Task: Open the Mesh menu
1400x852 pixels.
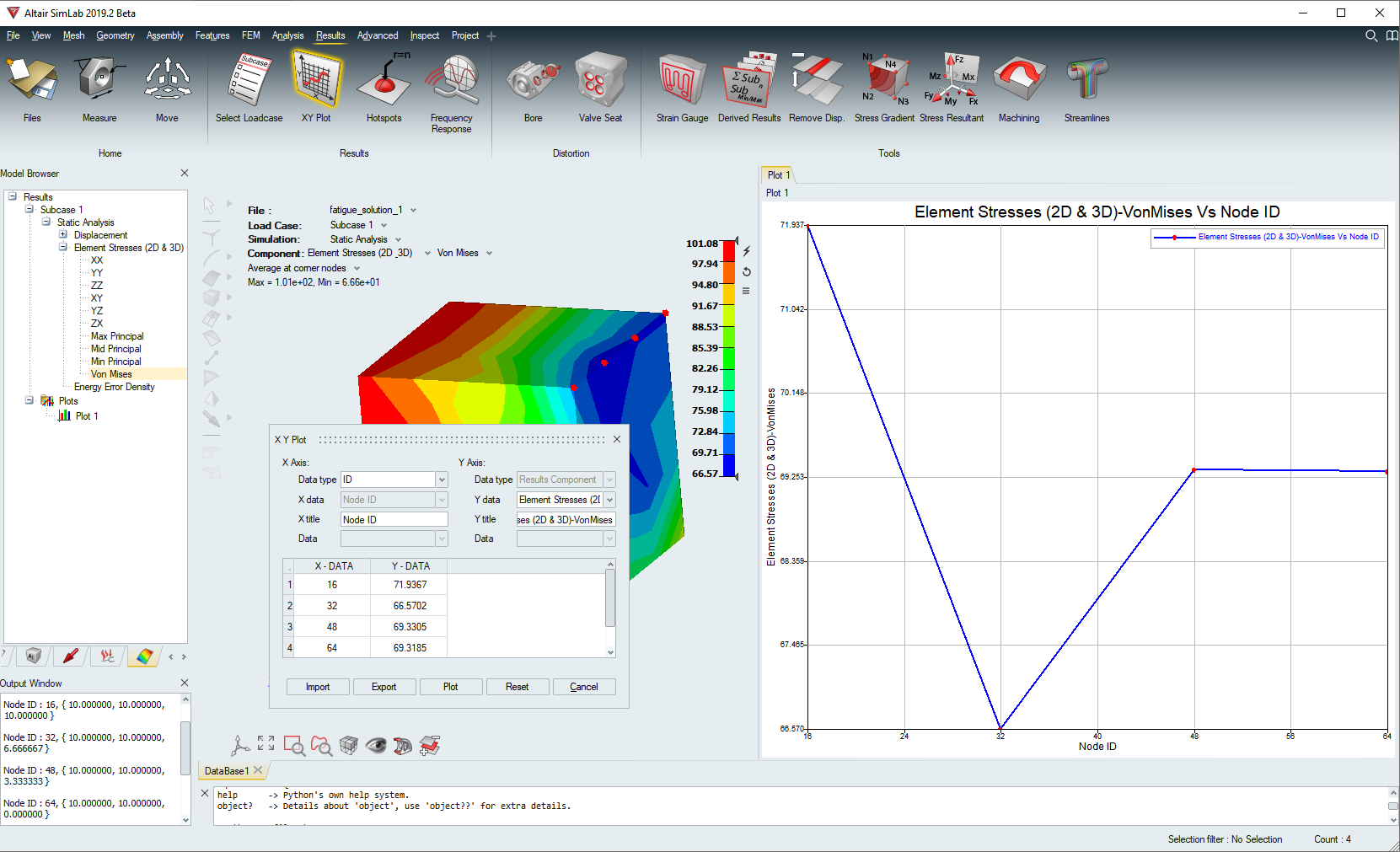Action: [x=73, y=35]
